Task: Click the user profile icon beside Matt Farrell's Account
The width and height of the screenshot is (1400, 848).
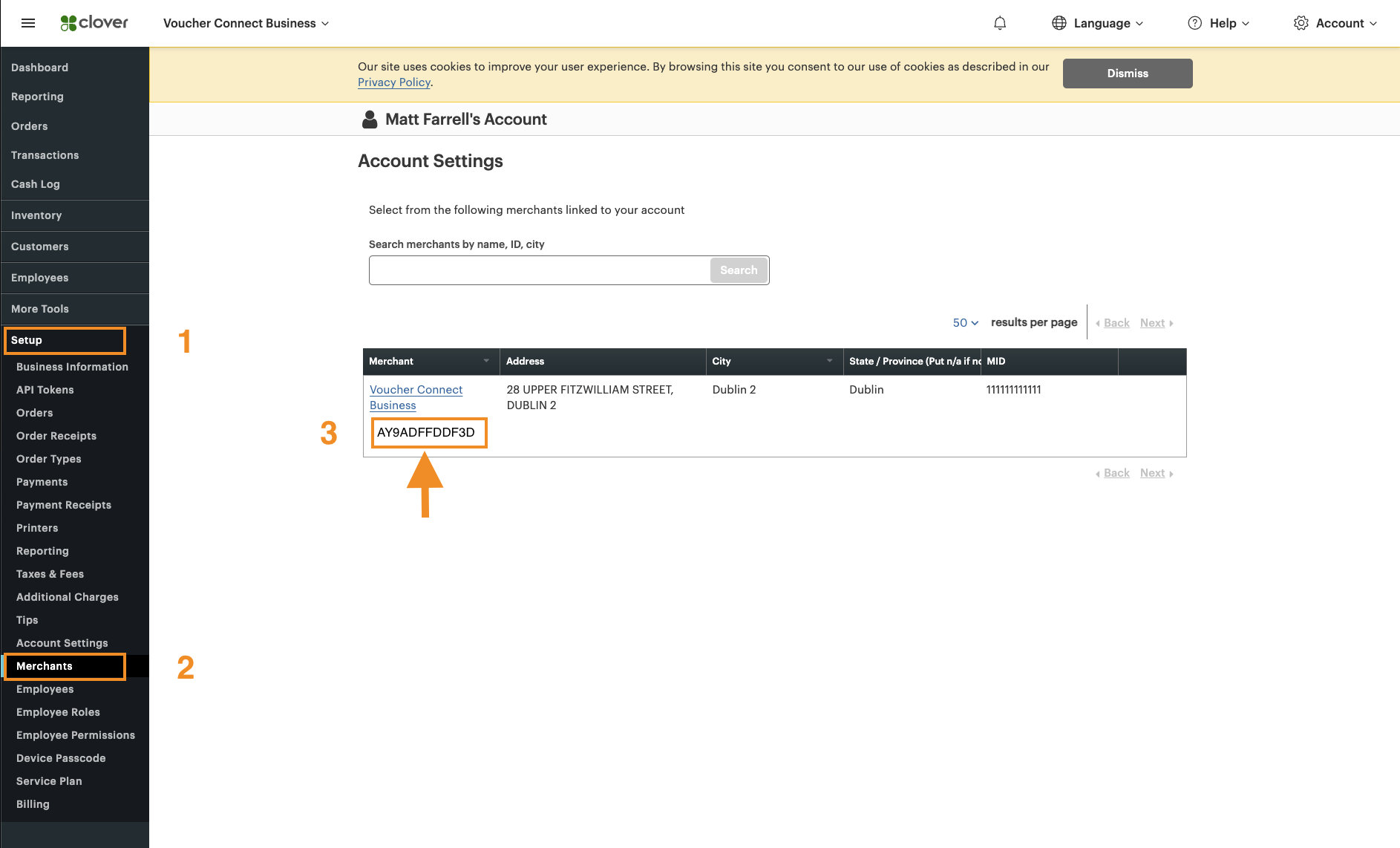Action: click(370, 120)
